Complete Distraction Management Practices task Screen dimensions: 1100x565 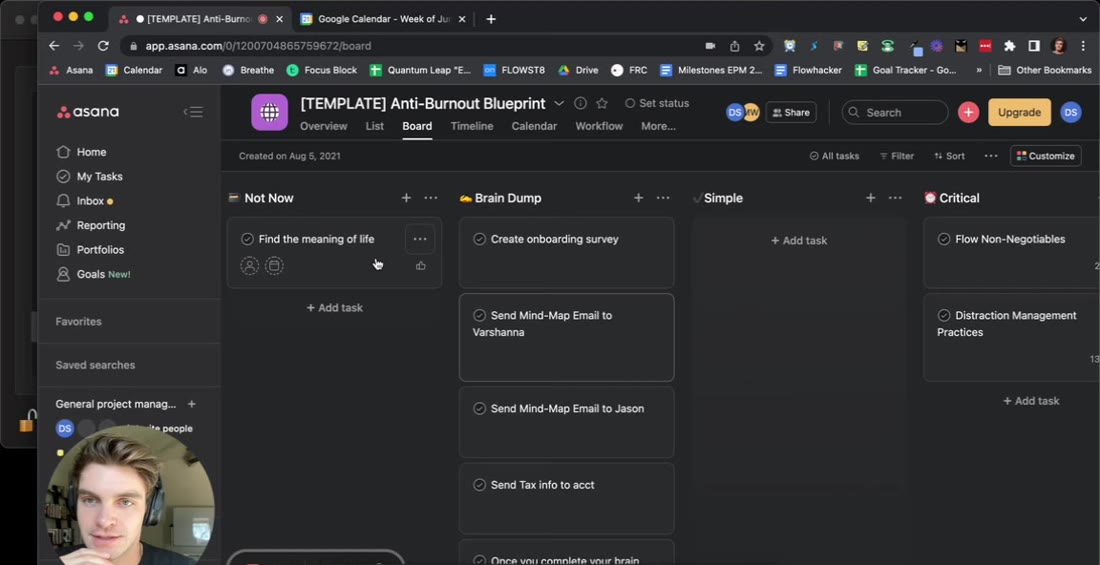(x=944, y=316)
